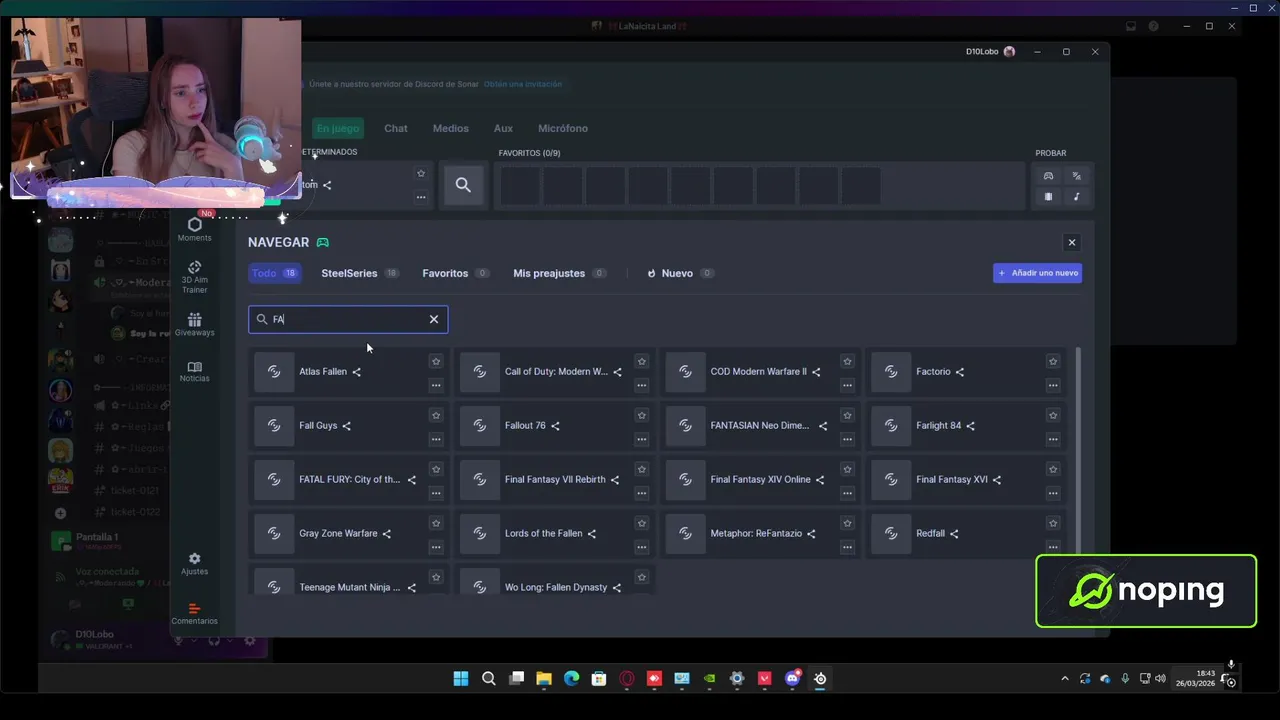Click the preset search input field
The image size is (1280, 720).
tap(348, 319)
